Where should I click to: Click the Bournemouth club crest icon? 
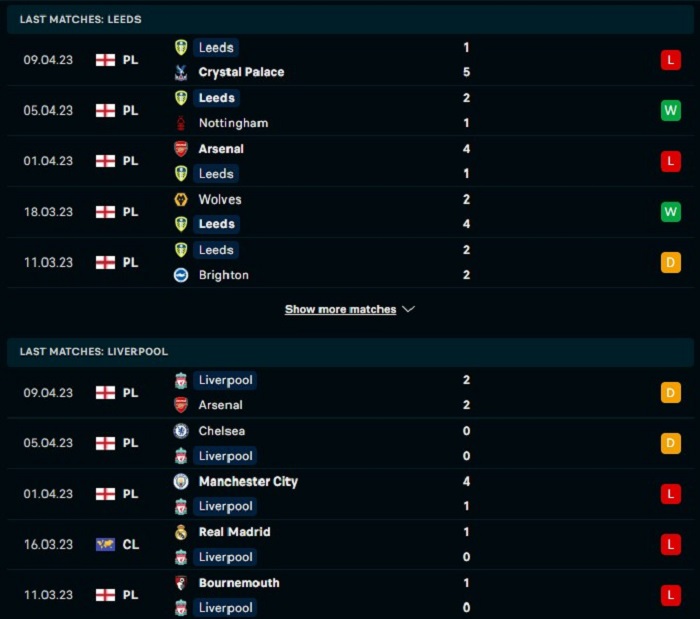pyautogui.click(x=181, y=583)
